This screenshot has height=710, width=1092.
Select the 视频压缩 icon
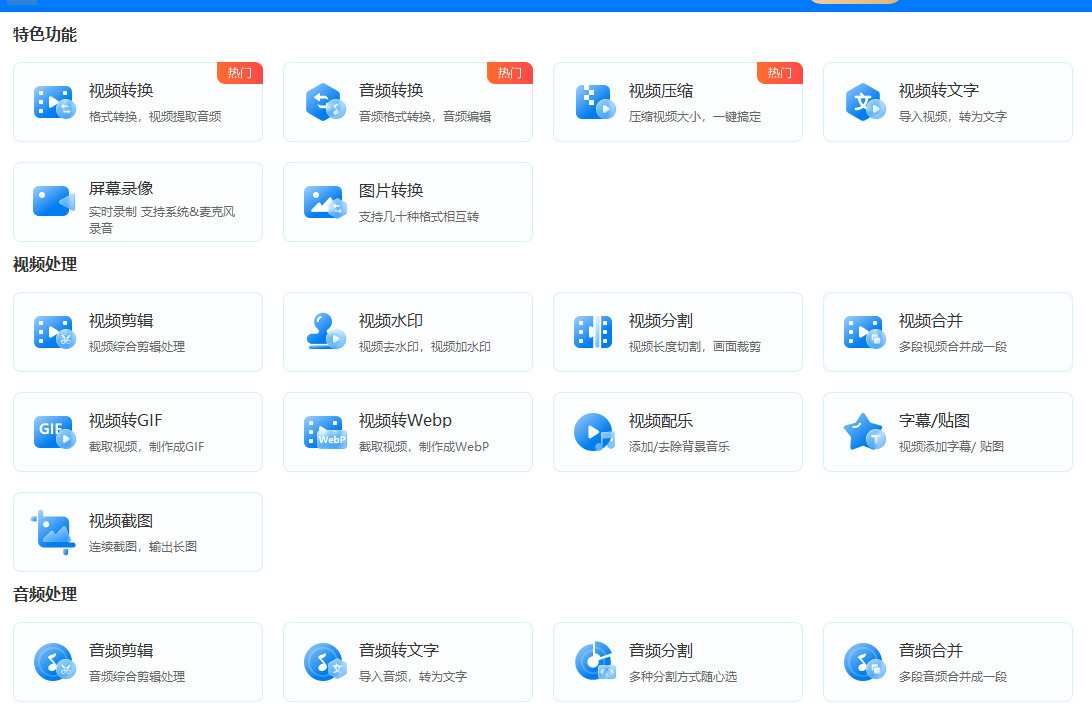[594, 102]
